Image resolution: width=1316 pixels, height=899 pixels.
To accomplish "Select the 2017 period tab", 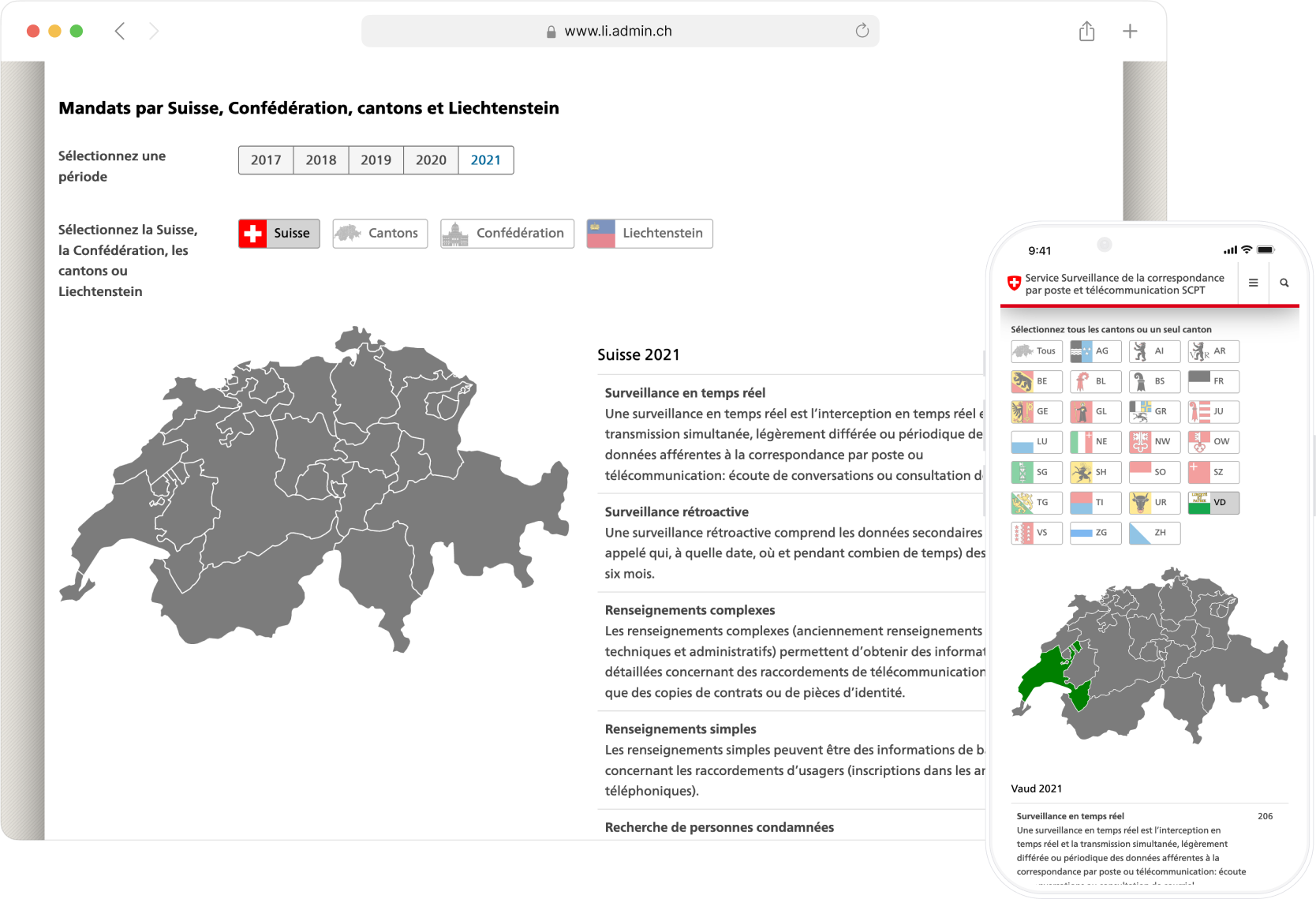I will point(266,160).
